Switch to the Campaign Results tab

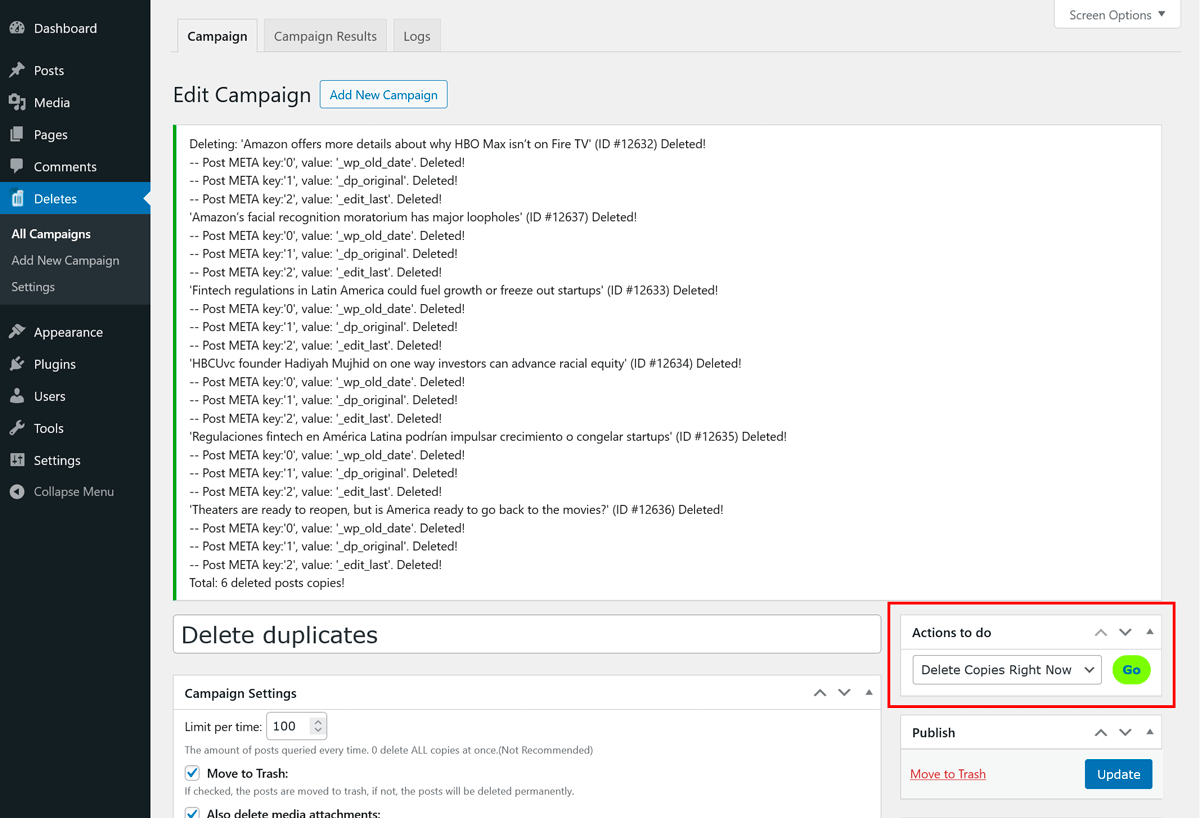point(325,36)
